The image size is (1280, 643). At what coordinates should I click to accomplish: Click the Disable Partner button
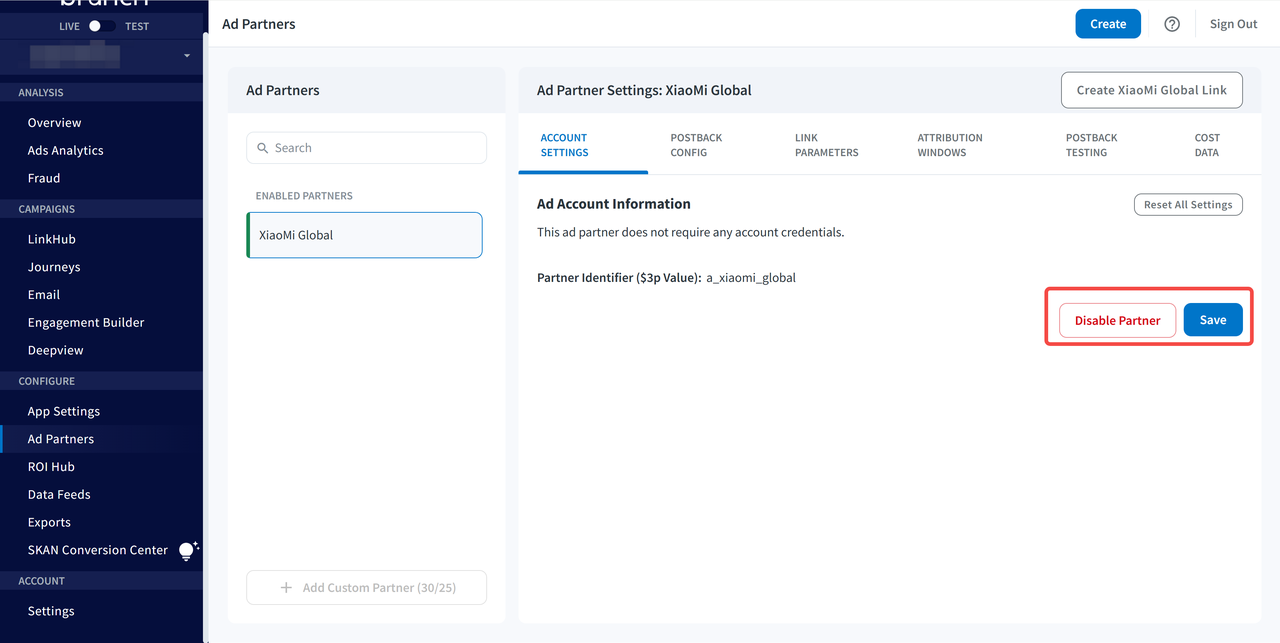[1117, 320]
